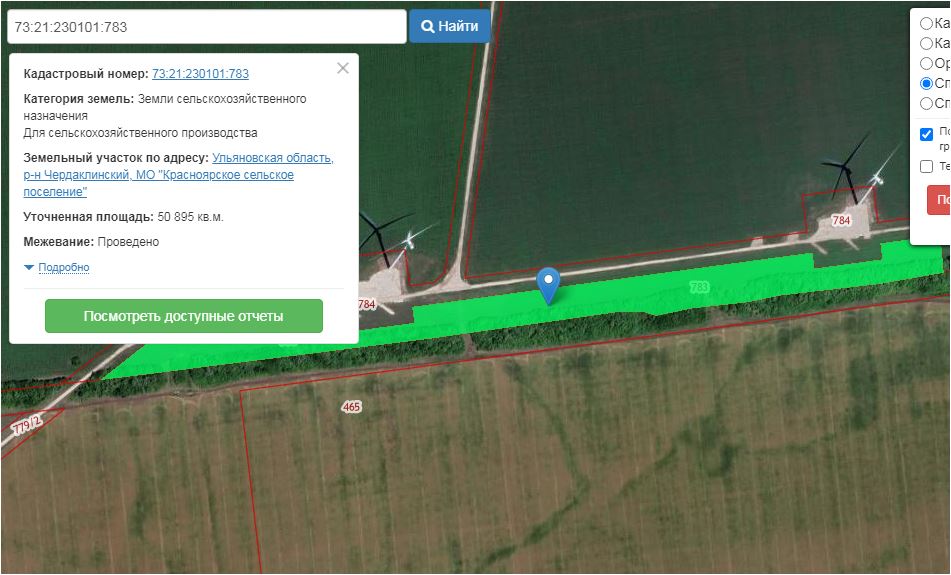Click parcel label 779/2 at left edge
The height and width of the screenshot is (575, 951).
click(26, 426)
